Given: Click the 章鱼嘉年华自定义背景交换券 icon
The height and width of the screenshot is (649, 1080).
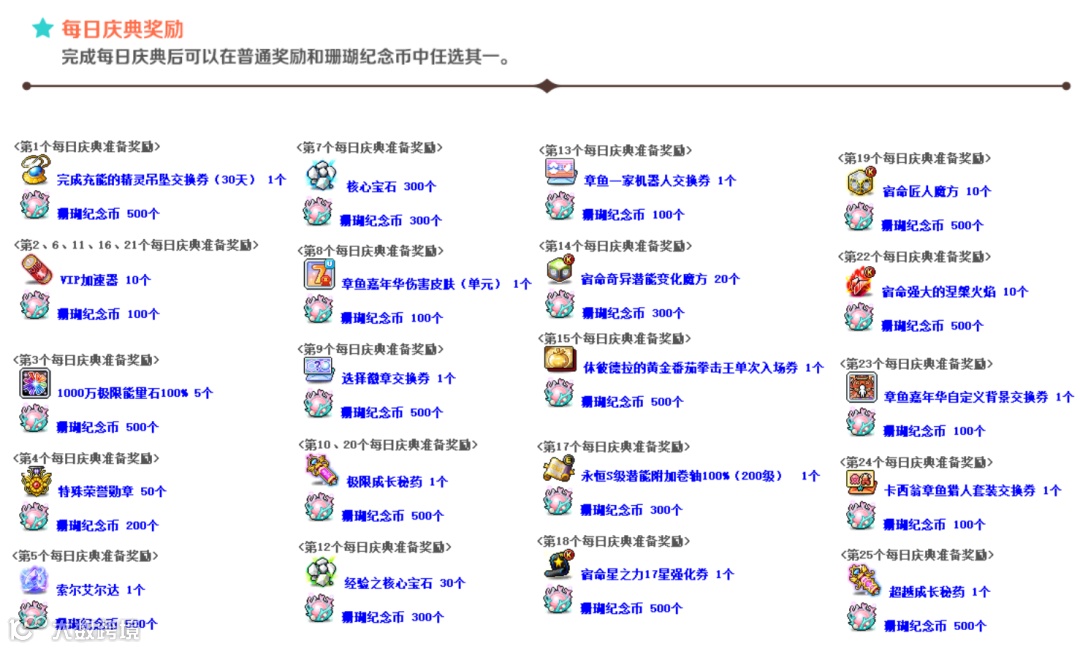Looking at the screenshot, I should (x=862, y=388).
